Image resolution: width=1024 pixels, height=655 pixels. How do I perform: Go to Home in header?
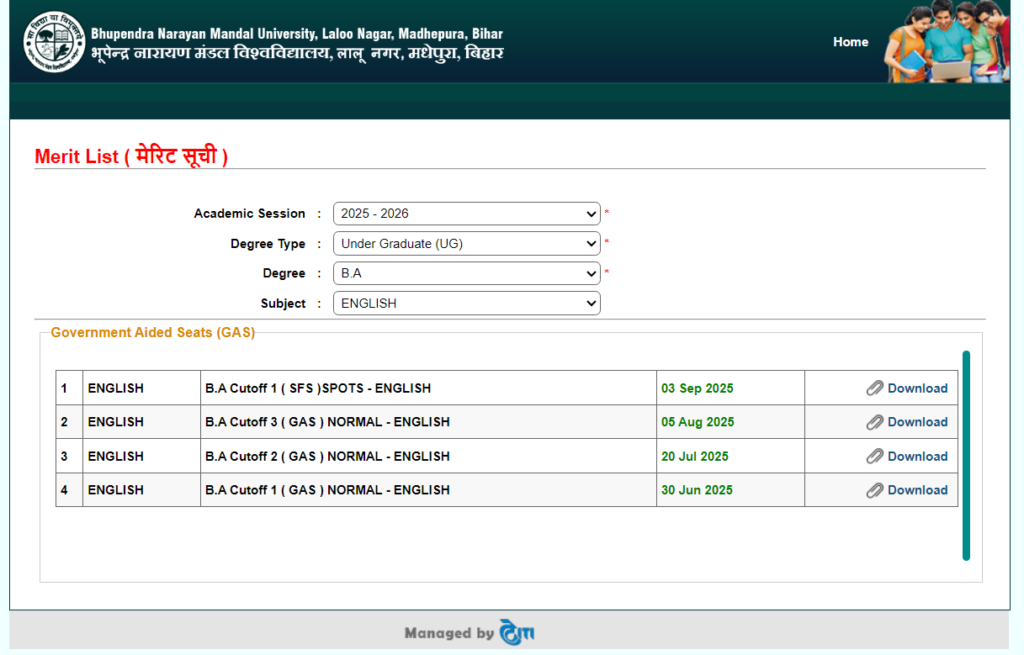[x=850, y=42]
